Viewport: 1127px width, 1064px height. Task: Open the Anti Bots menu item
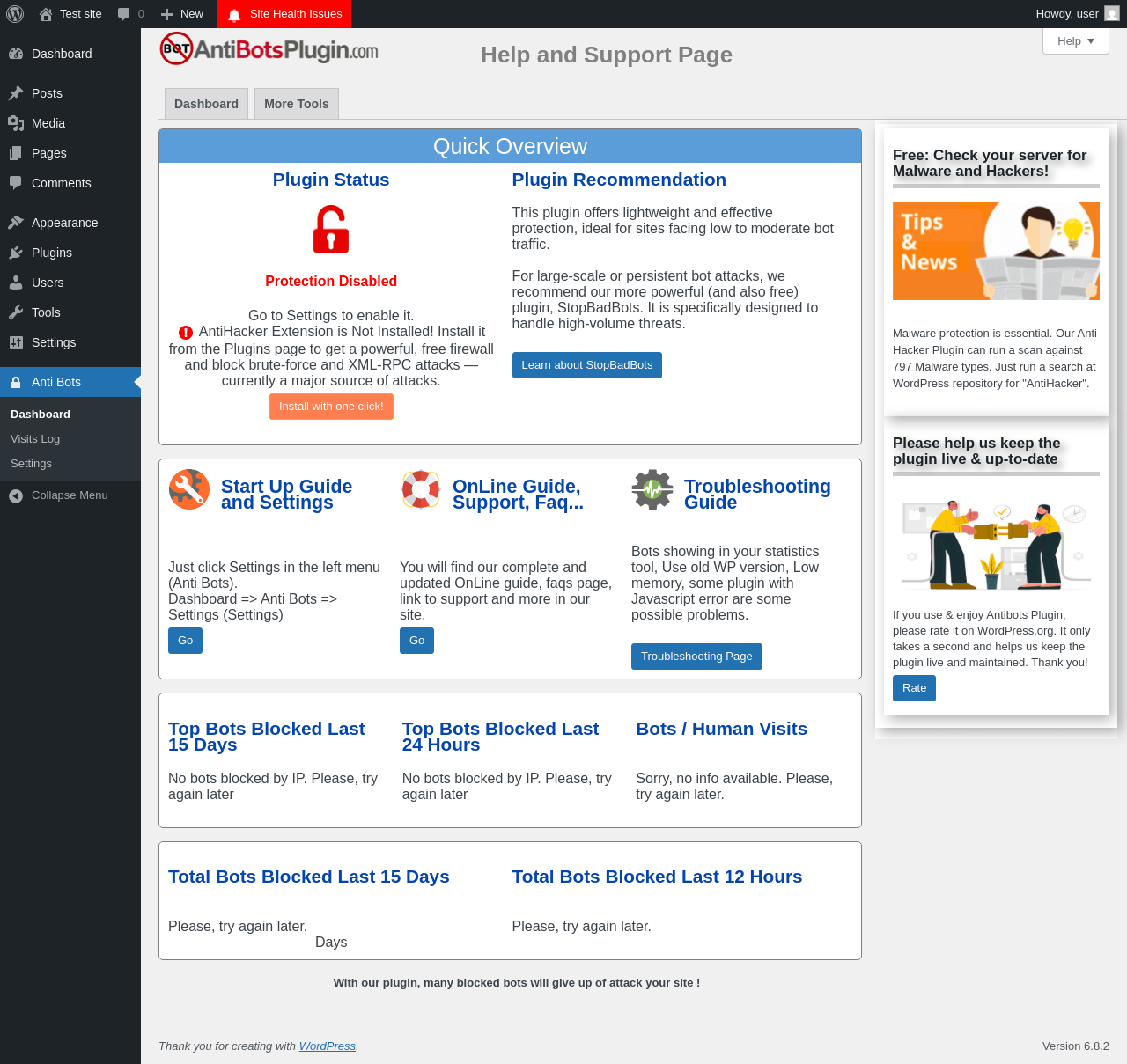pyautogui.click(x=70, y=382)
